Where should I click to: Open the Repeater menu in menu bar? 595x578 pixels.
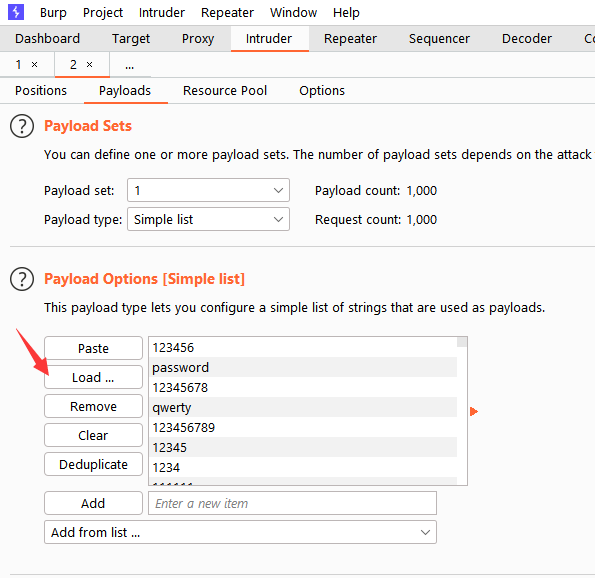[227, 13]
